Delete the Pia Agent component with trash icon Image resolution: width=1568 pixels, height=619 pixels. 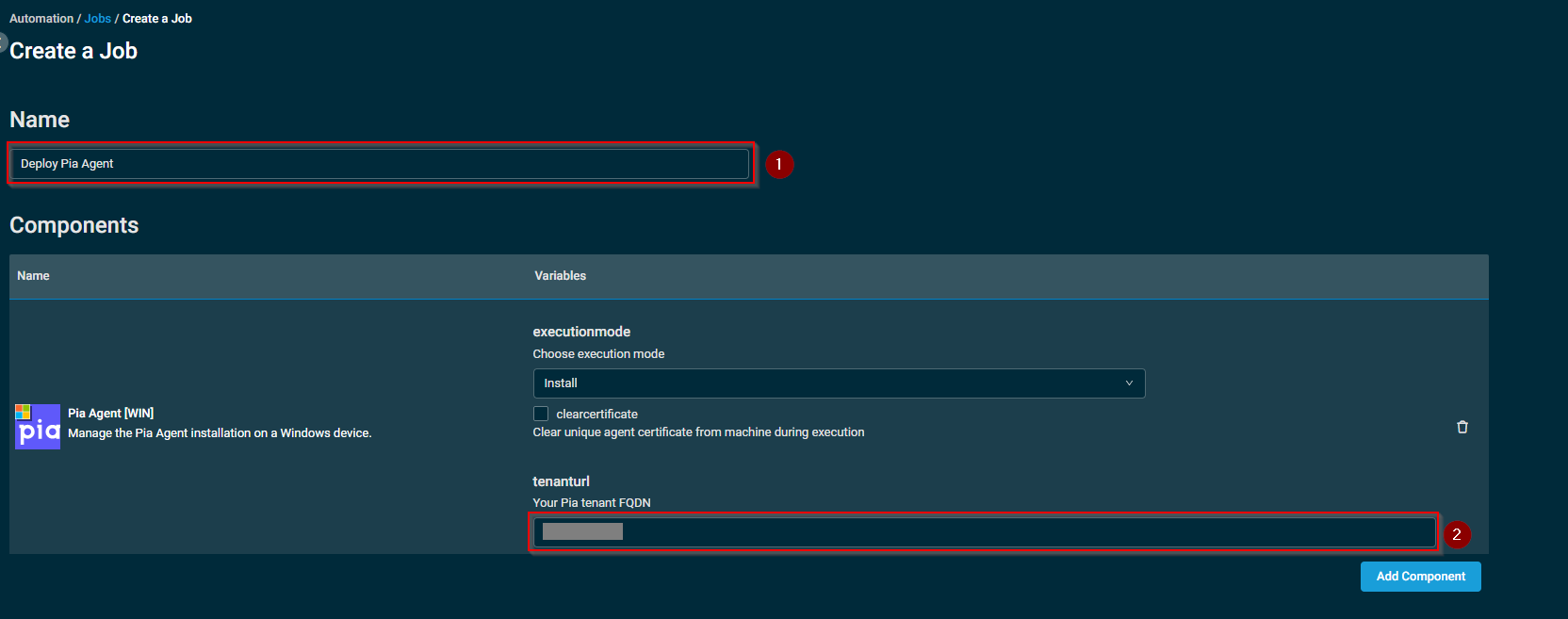tap(1462, 427)
